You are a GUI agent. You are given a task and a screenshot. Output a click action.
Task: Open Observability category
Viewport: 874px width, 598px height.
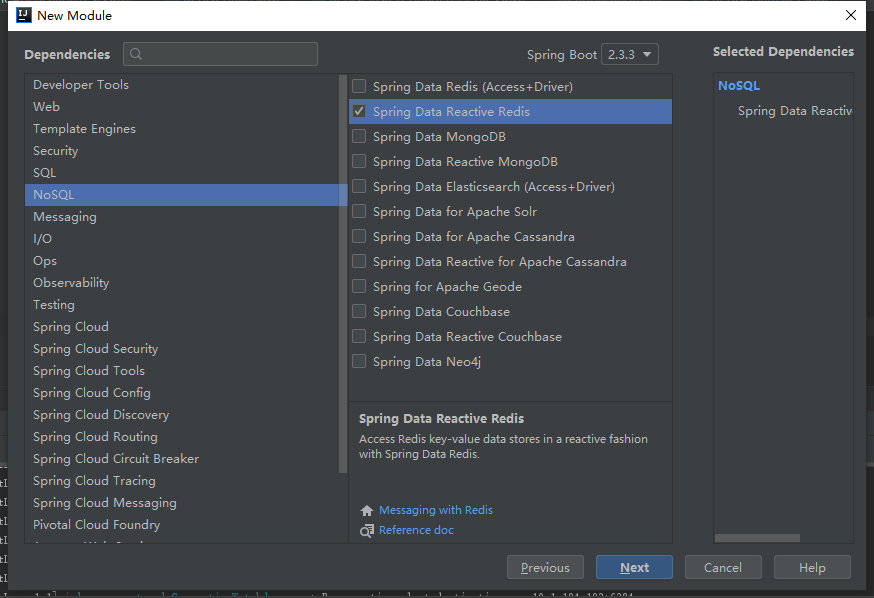[182, 283]
